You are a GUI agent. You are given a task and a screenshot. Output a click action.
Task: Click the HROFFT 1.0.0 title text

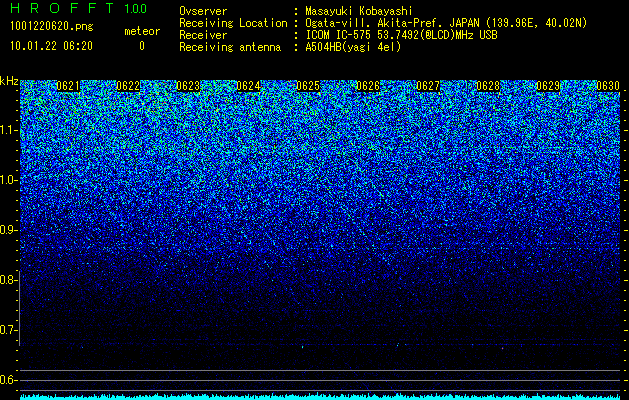click(79, 8)
